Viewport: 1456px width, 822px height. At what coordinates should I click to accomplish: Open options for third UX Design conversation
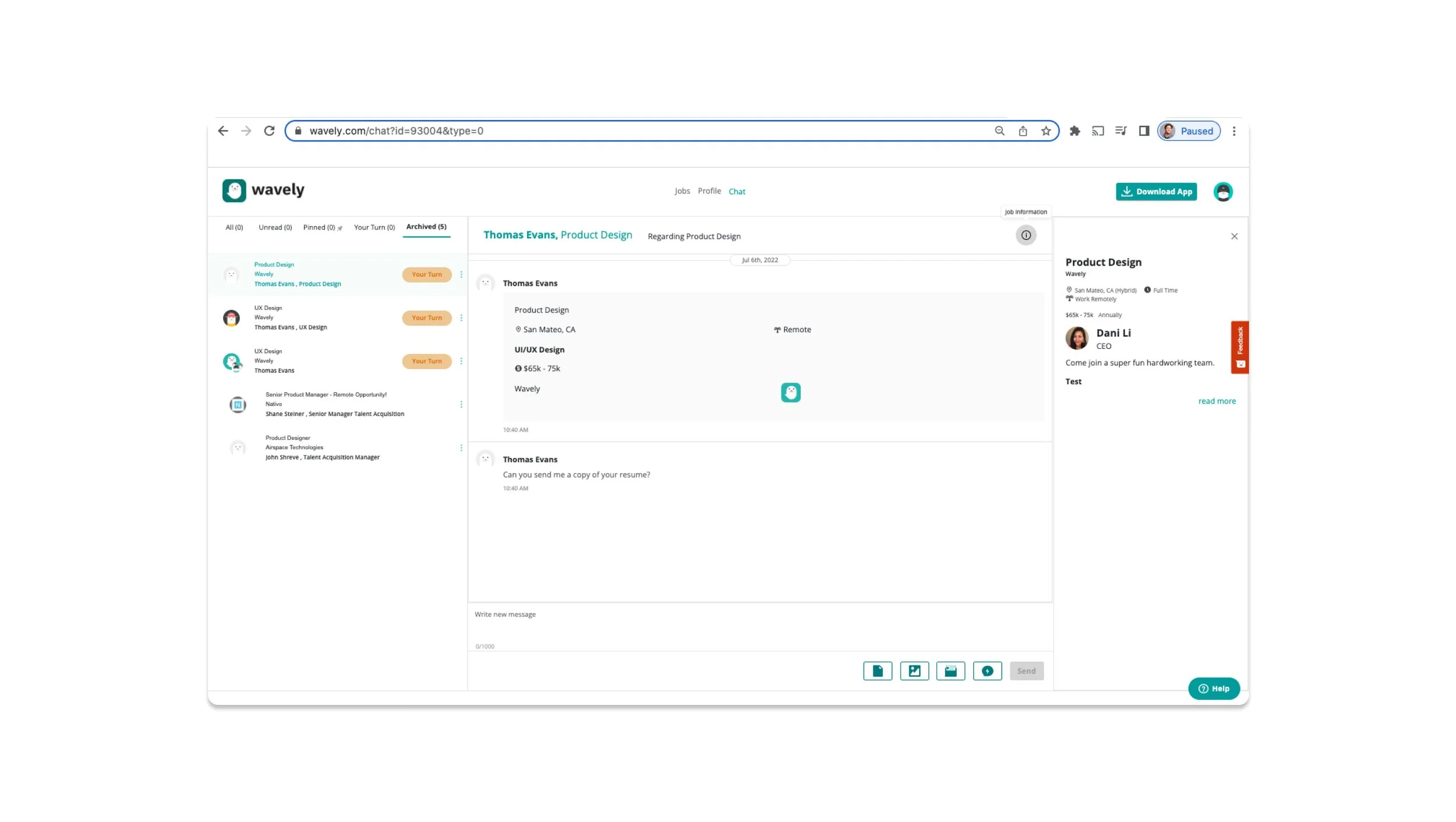(461, 361)
